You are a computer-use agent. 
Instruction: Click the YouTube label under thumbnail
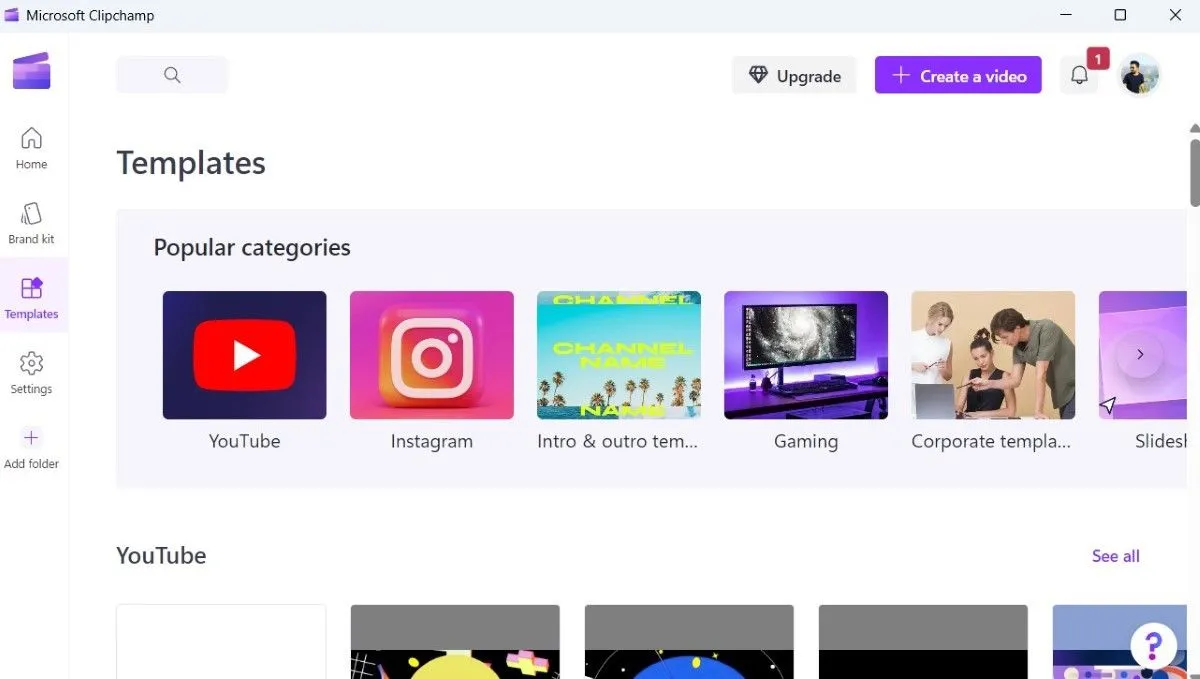[244, 441]
